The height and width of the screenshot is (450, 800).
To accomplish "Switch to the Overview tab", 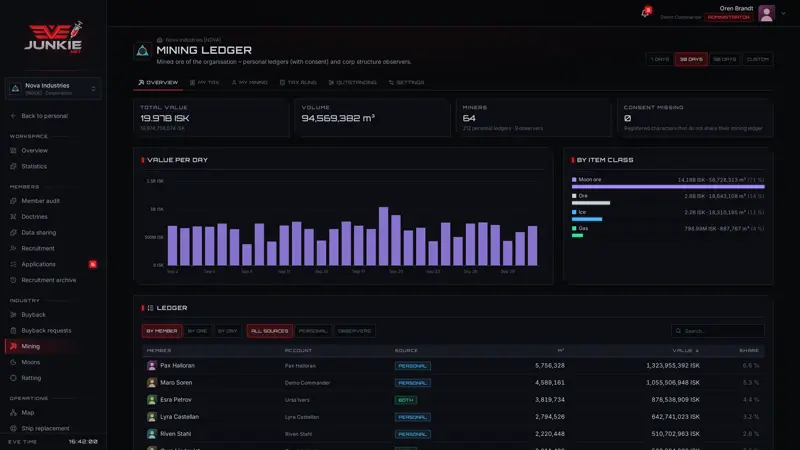I will (x=158, y=83).
